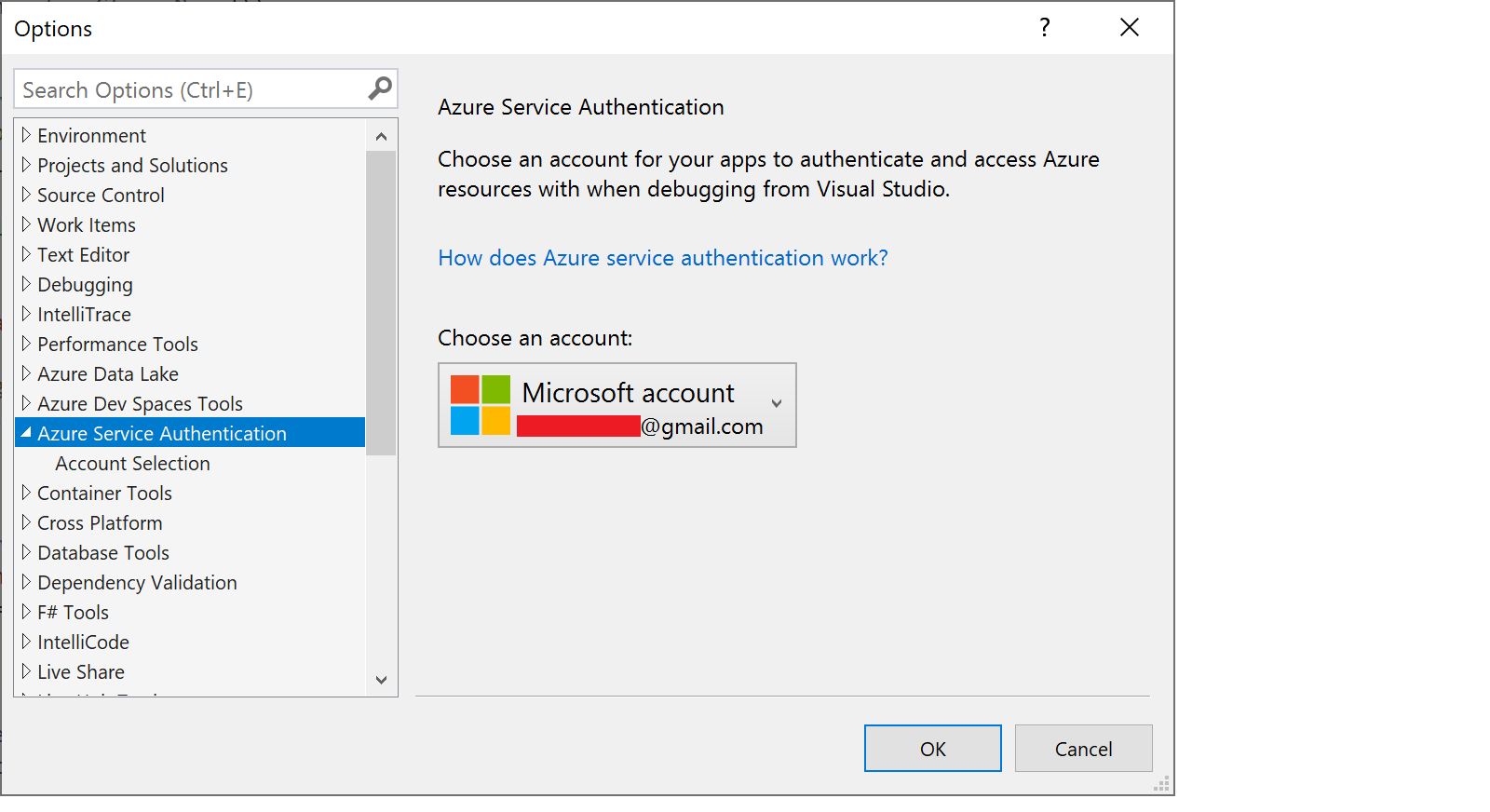Image resolution: width=1490 pixels, height=812 pixels.
Task: Click the Search Options input field
Action: 191,90
